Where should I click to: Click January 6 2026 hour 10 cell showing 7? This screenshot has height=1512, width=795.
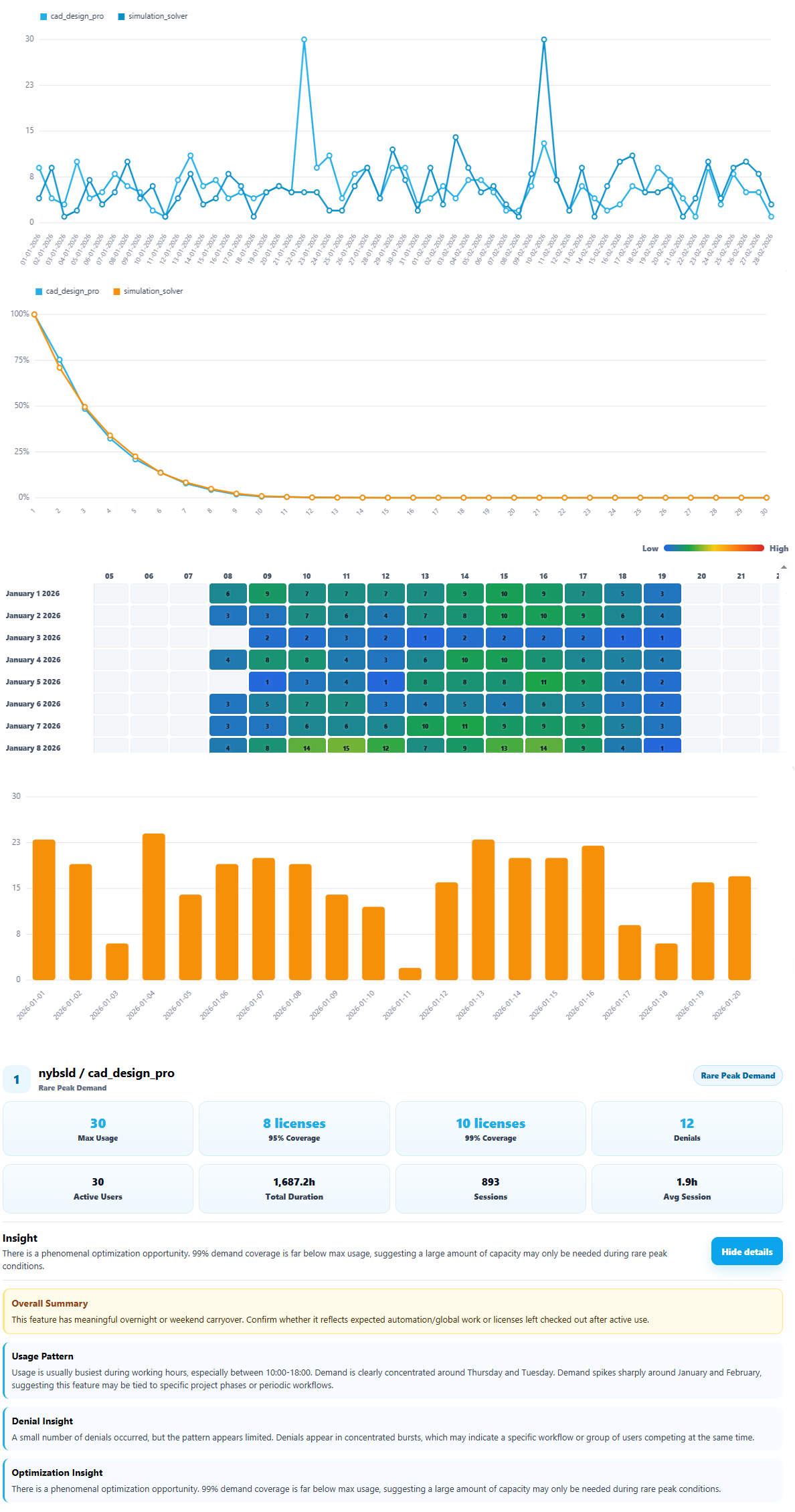[306, 704]
